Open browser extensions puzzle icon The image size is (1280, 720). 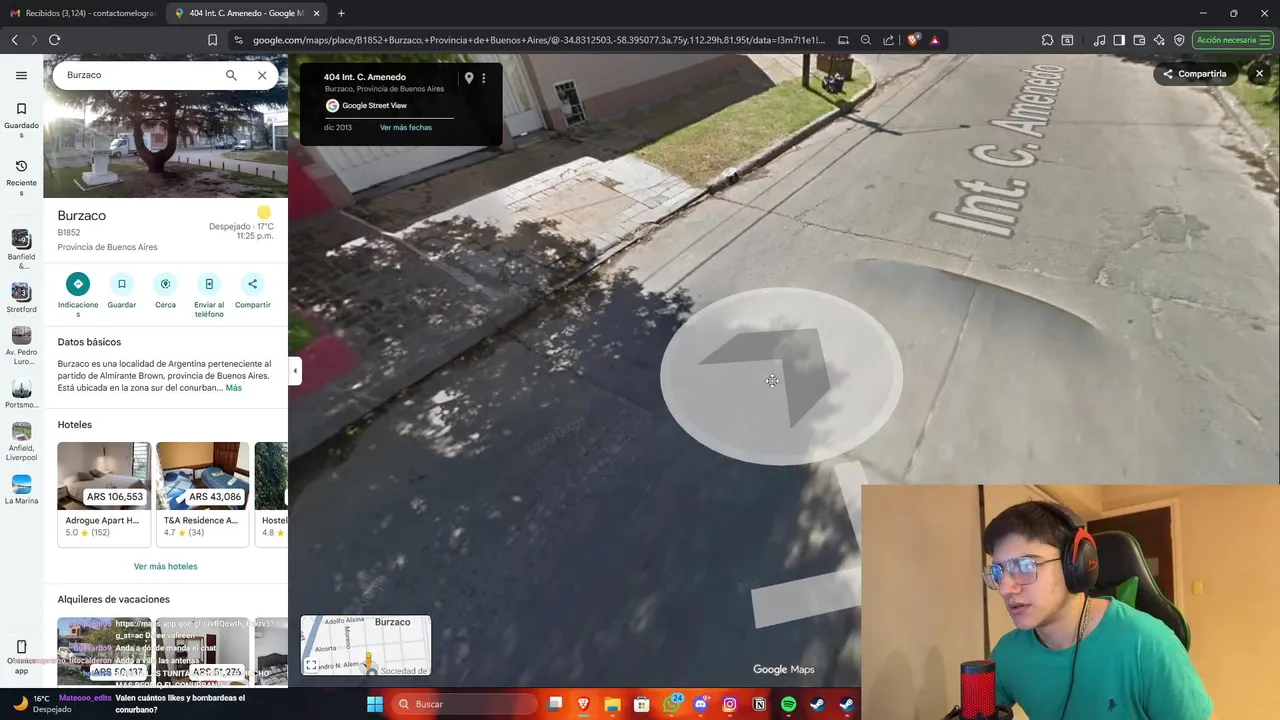tap(1047, 40)
